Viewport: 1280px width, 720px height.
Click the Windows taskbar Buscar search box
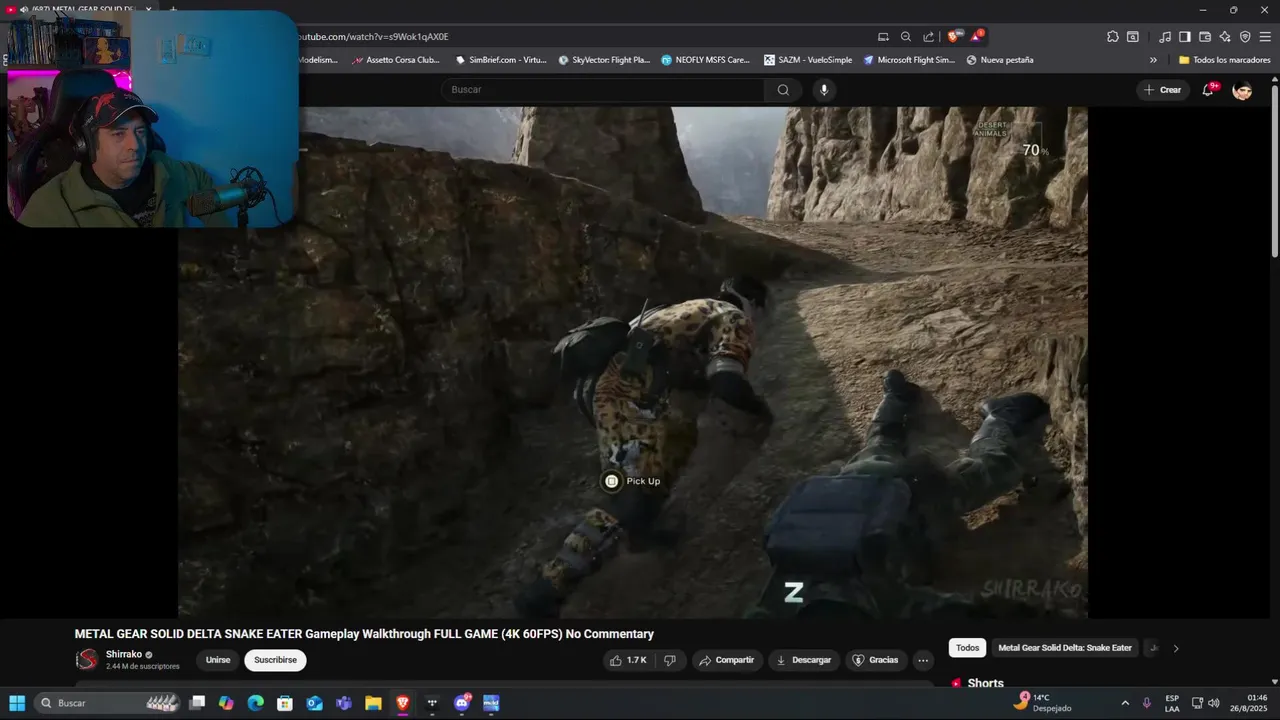click(x=110, y=703)
